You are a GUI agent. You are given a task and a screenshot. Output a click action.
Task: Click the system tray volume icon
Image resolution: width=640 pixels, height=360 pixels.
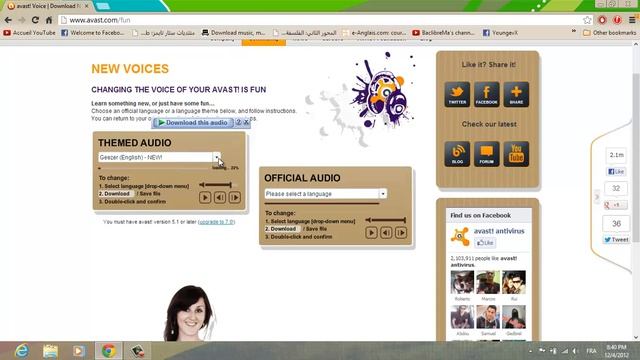[575, 351]
